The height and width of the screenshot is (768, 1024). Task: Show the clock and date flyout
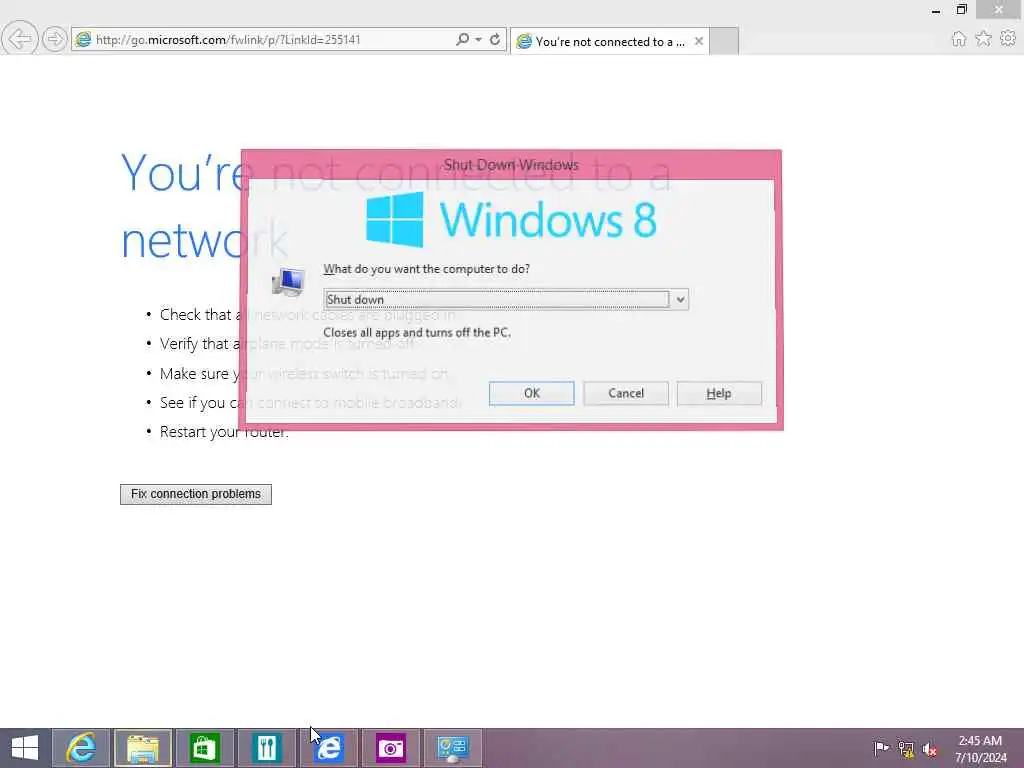pyautogui.click(x=980, y=749)
